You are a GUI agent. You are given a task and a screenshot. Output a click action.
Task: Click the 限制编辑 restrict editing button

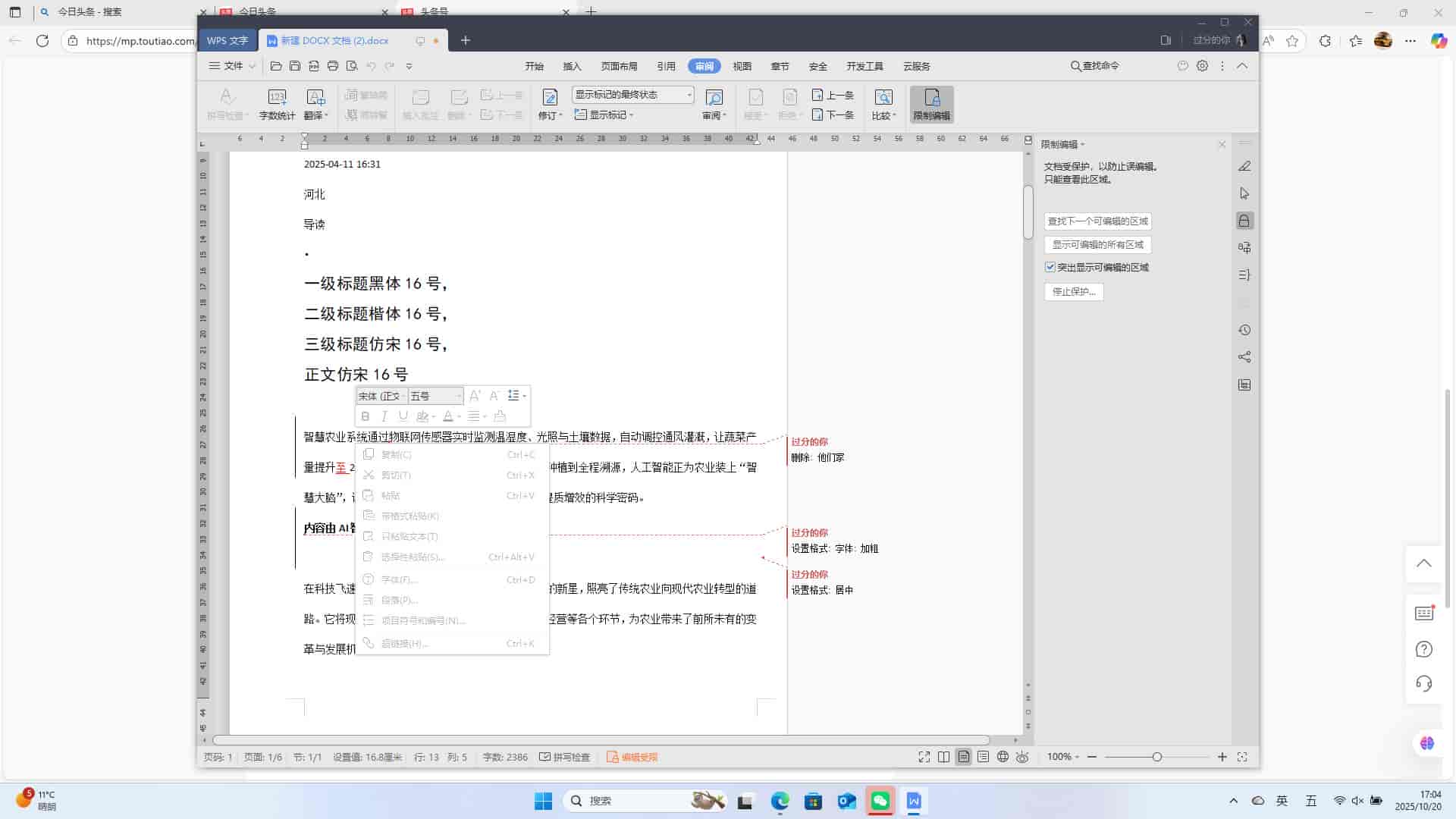[x=931, y=105]
